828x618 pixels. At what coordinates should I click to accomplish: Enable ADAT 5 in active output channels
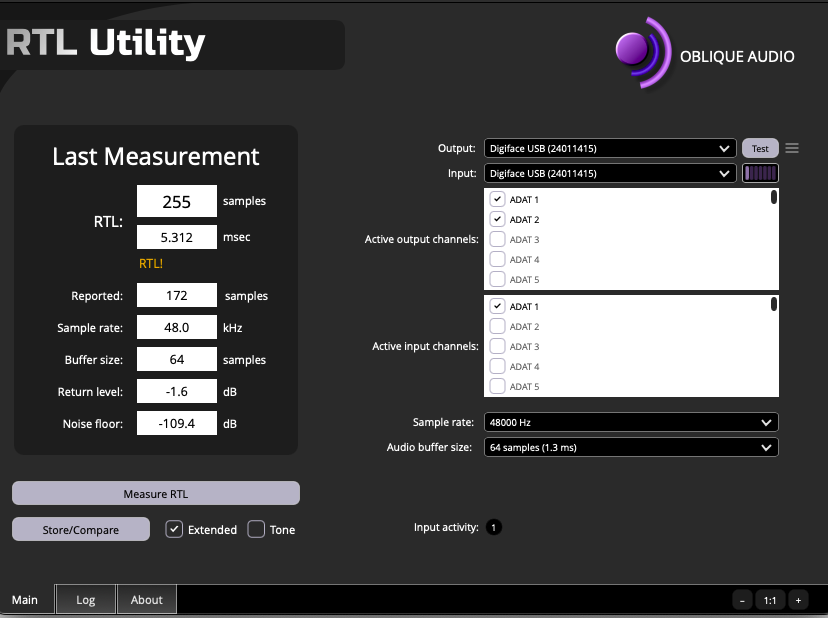point(497,279)
